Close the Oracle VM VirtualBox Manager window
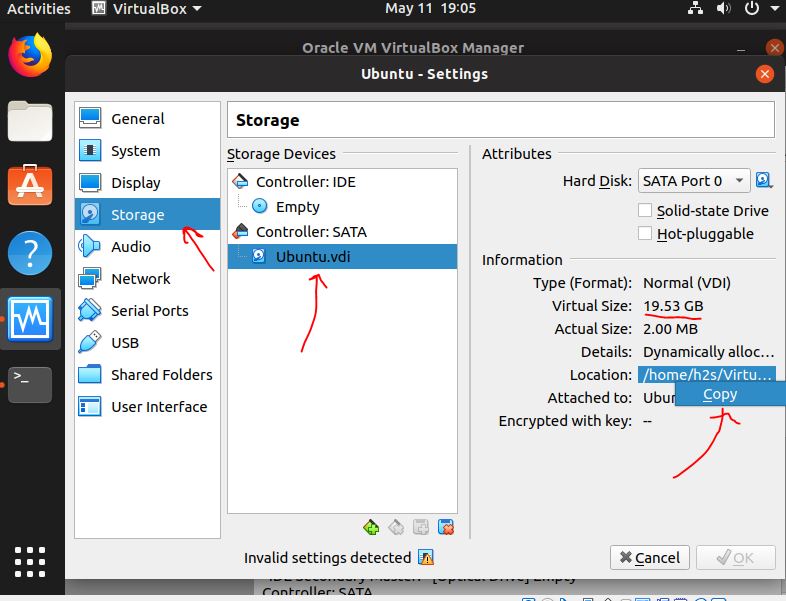The width and height of the screenshot is (786, 601). [x=774, y=48]
